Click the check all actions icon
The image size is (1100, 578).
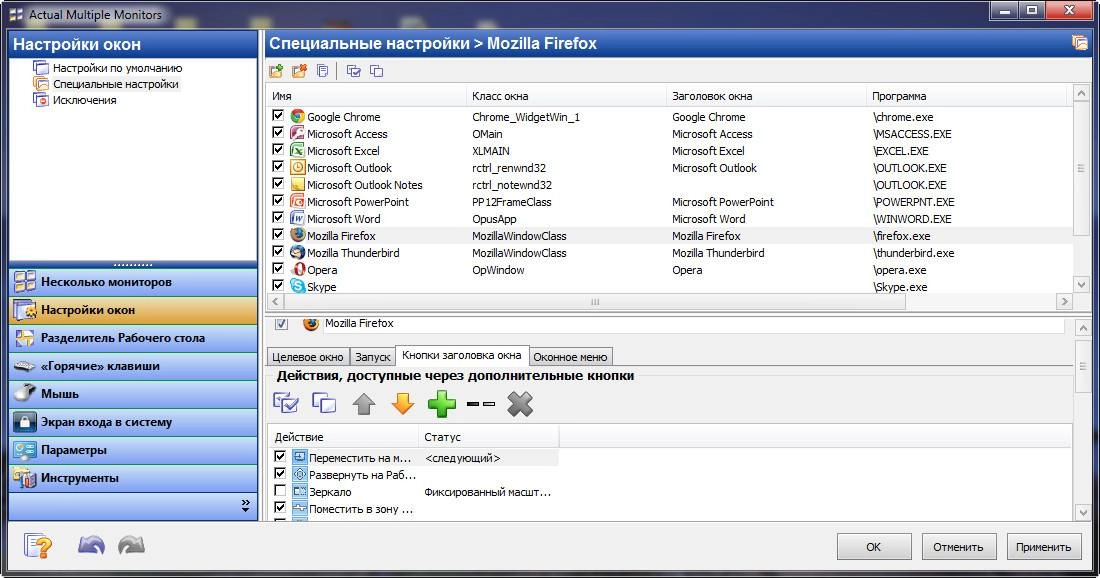(286, 403)
